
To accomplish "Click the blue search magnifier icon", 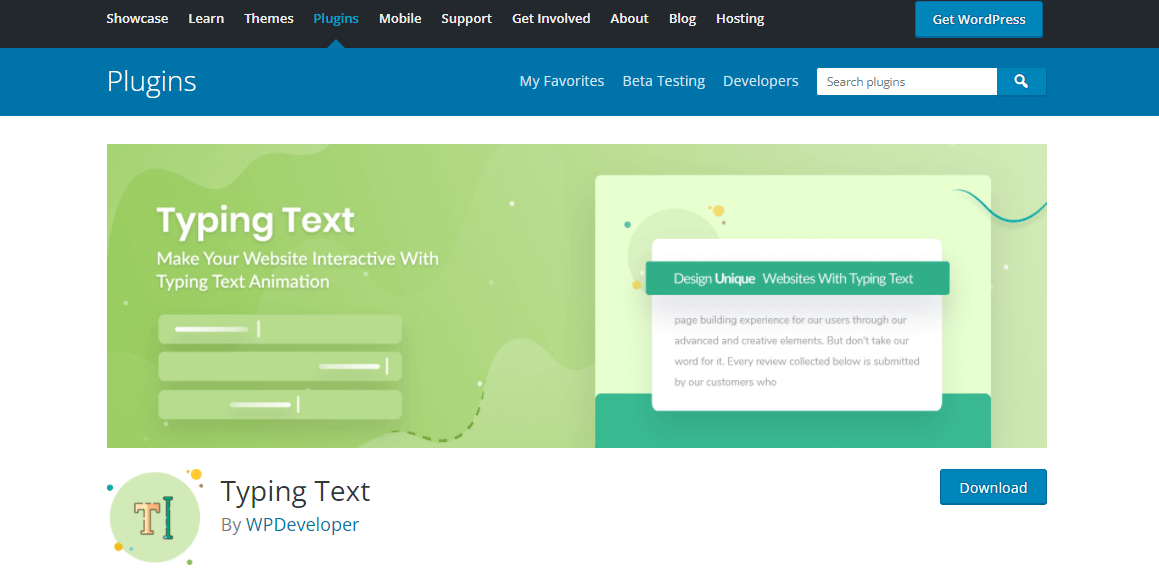I will [1021, 81].
